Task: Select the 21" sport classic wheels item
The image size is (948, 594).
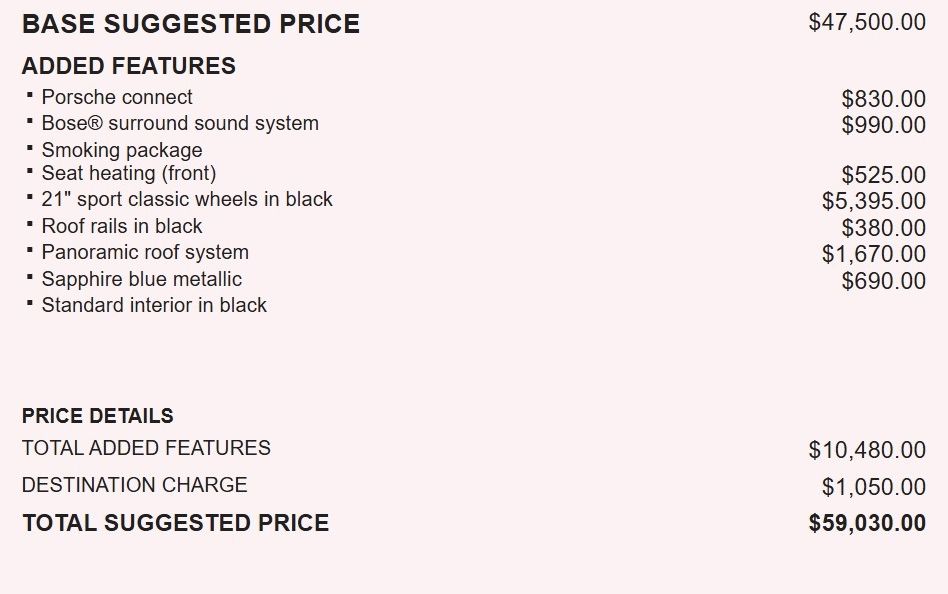Action: click(187, 199)
